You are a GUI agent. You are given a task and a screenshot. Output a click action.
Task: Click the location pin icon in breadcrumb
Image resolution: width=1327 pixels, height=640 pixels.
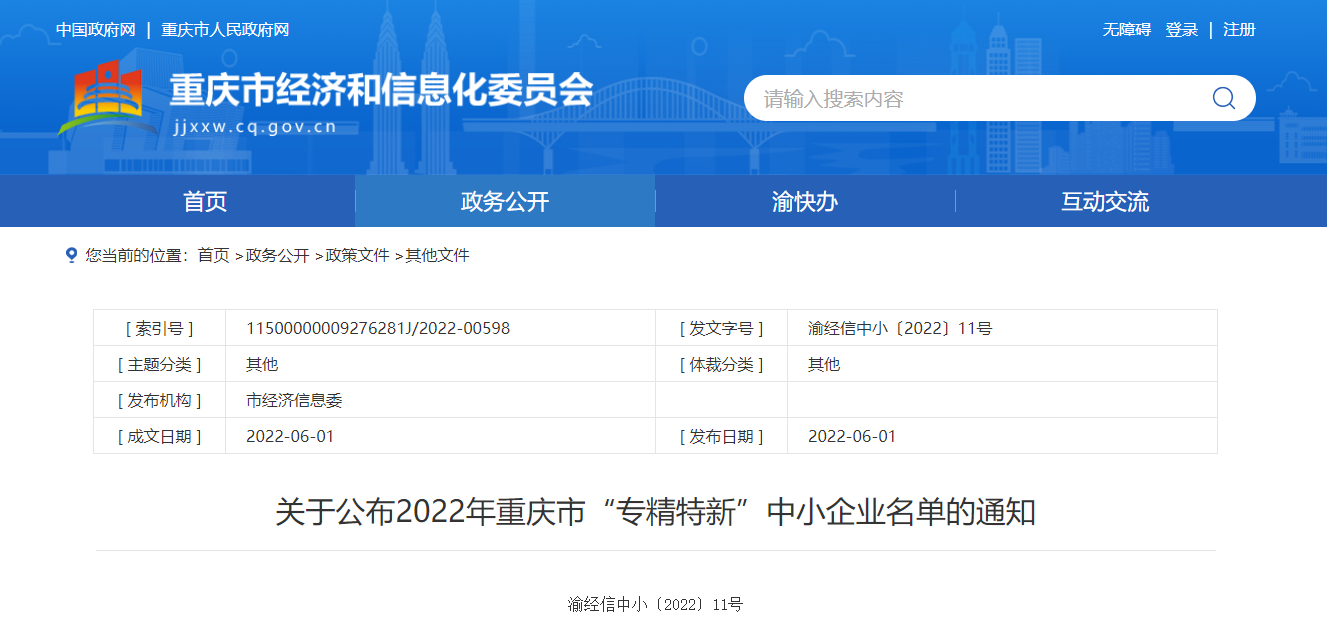click(x=71, y=255)
